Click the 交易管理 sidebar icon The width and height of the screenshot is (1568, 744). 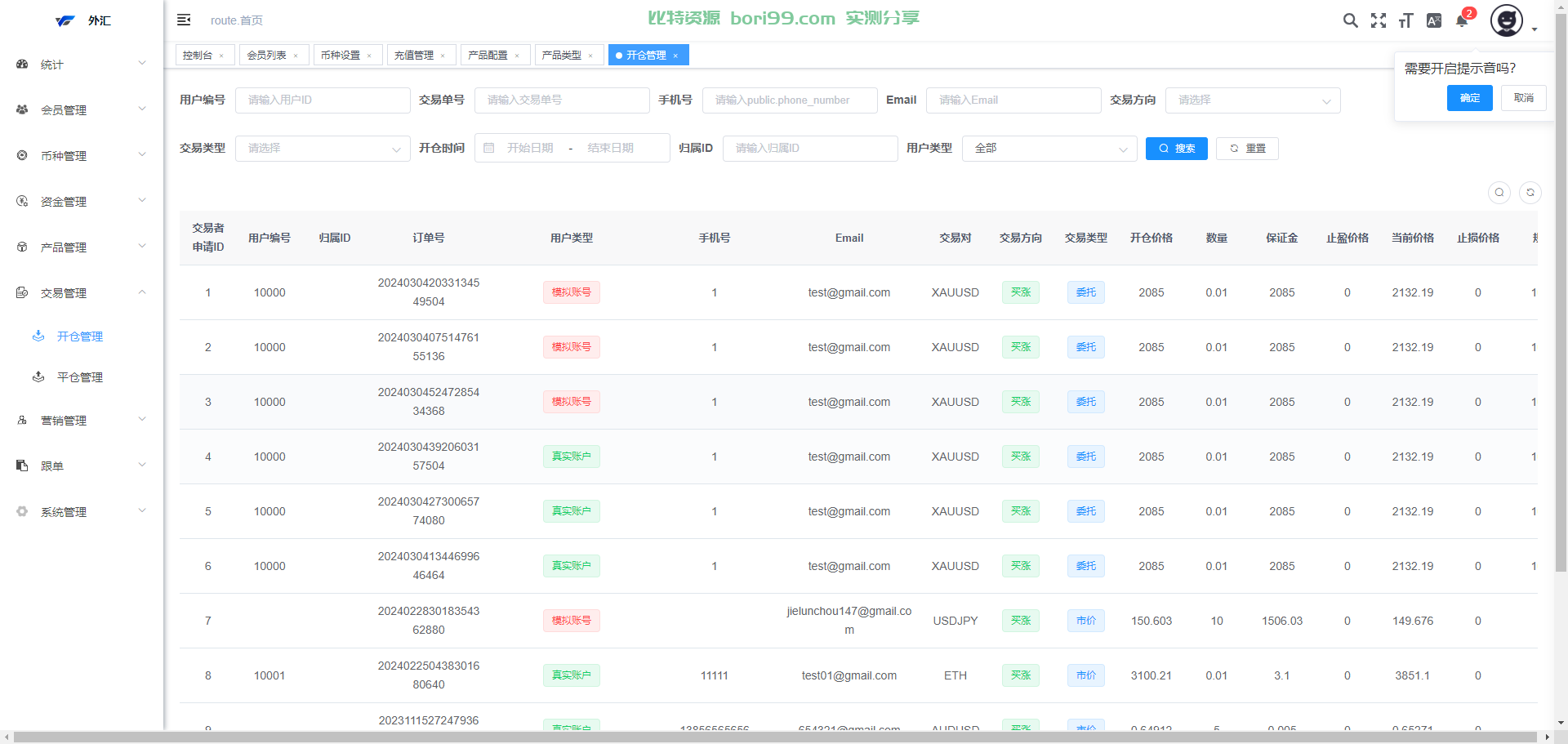[x=22, y=292]
